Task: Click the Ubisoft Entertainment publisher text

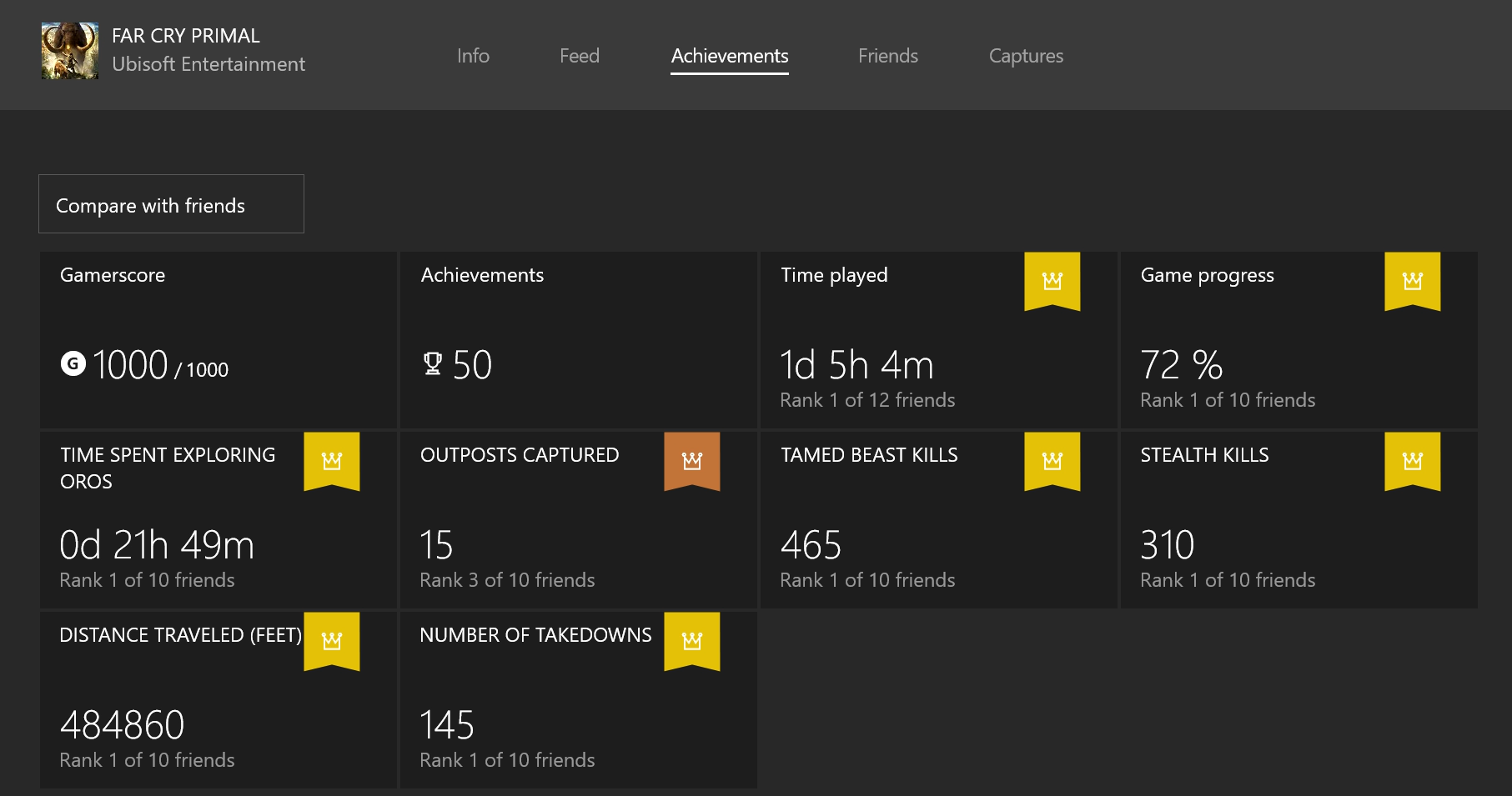Action: click(208, 64)
